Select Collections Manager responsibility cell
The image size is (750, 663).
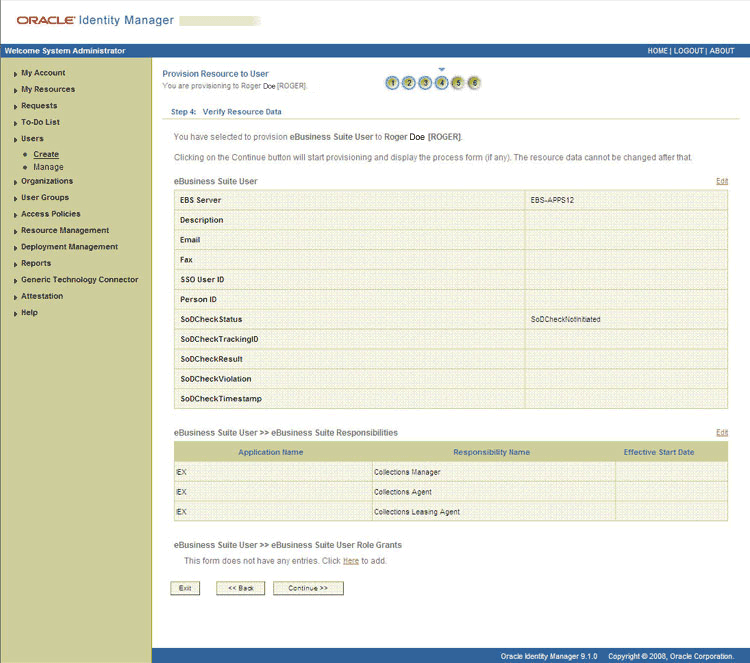[494, 472]
